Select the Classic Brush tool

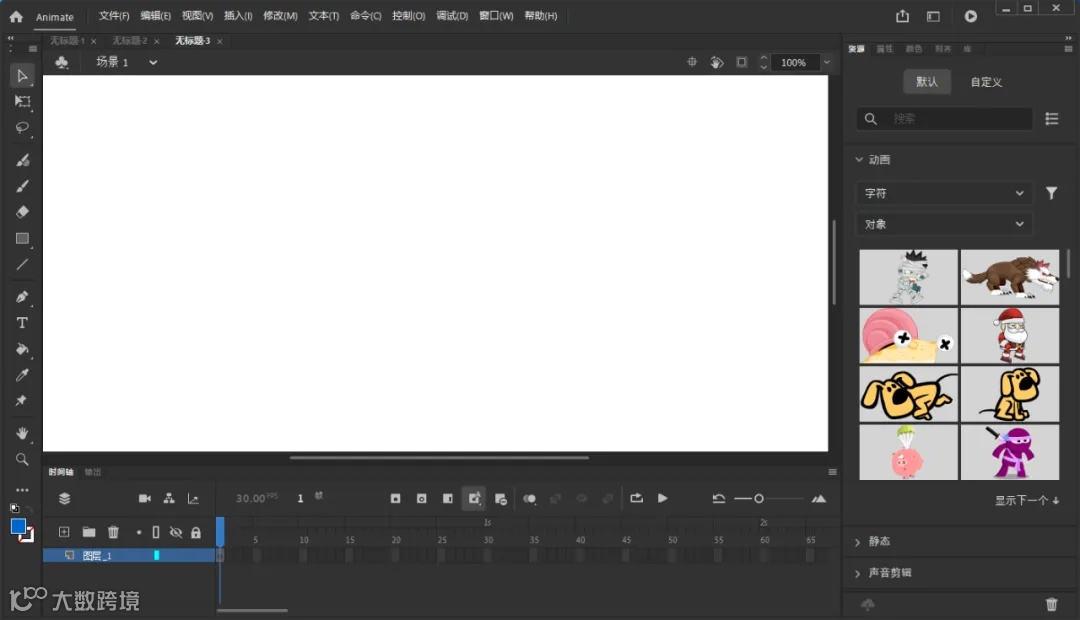pos(22,186)
